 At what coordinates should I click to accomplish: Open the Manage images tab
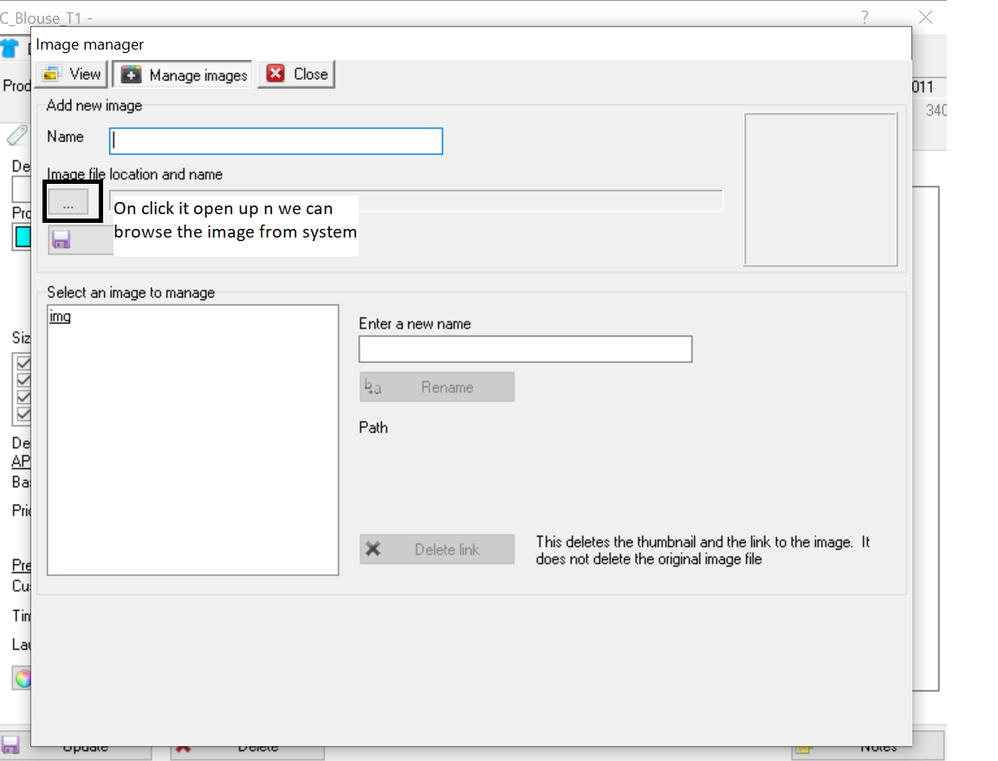[x=183, y=74]
